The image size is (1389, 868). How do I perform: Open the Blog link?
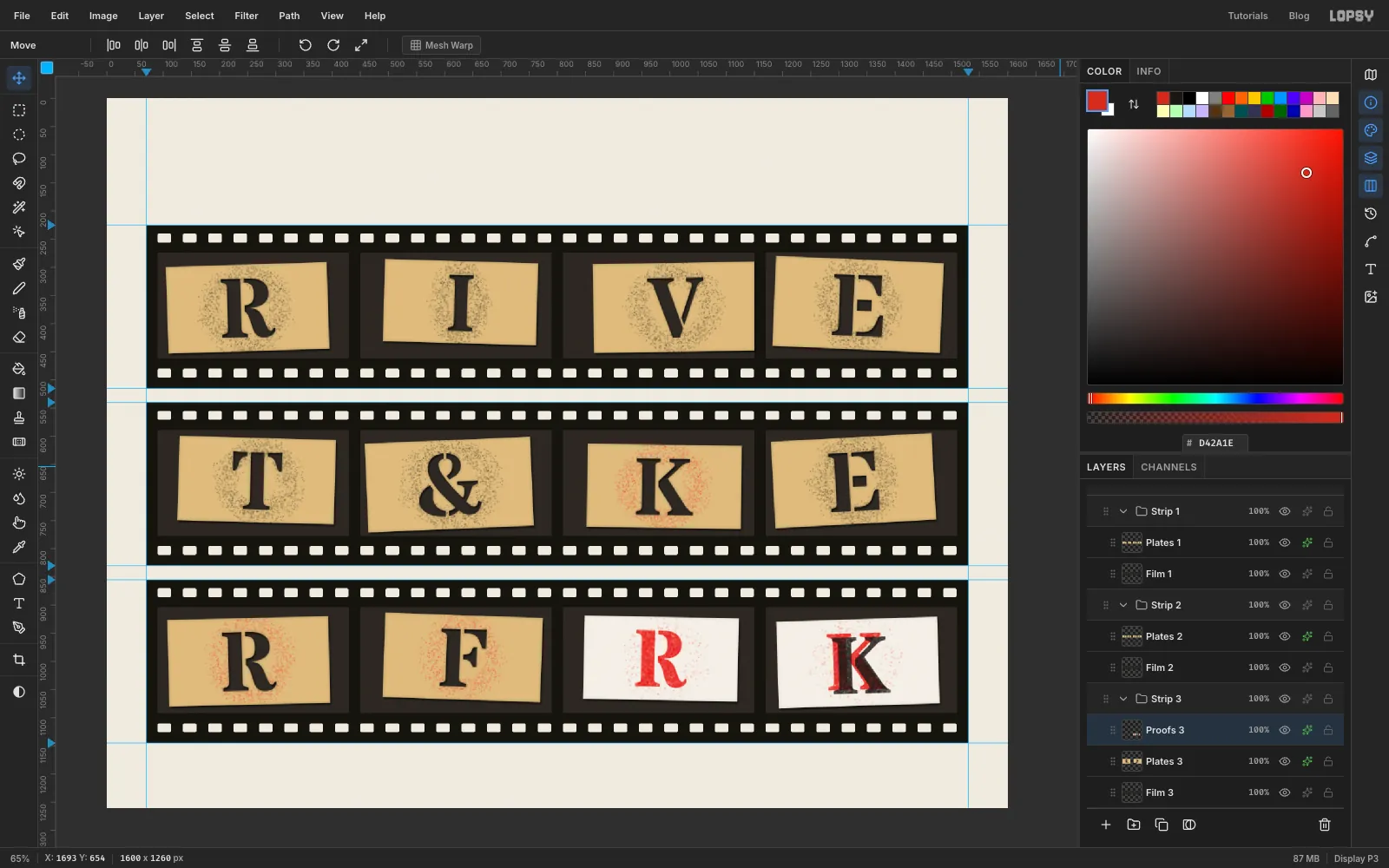tap(1299, 16)
